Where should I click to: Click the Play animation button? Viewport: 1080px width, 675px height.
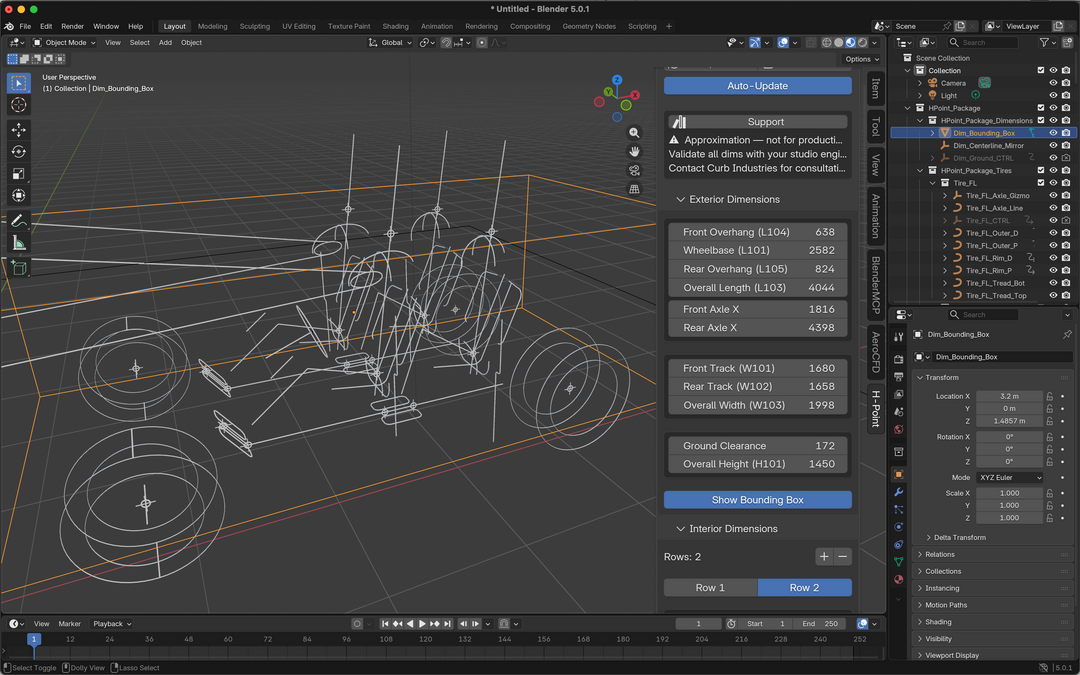click(x=422, y=623)
